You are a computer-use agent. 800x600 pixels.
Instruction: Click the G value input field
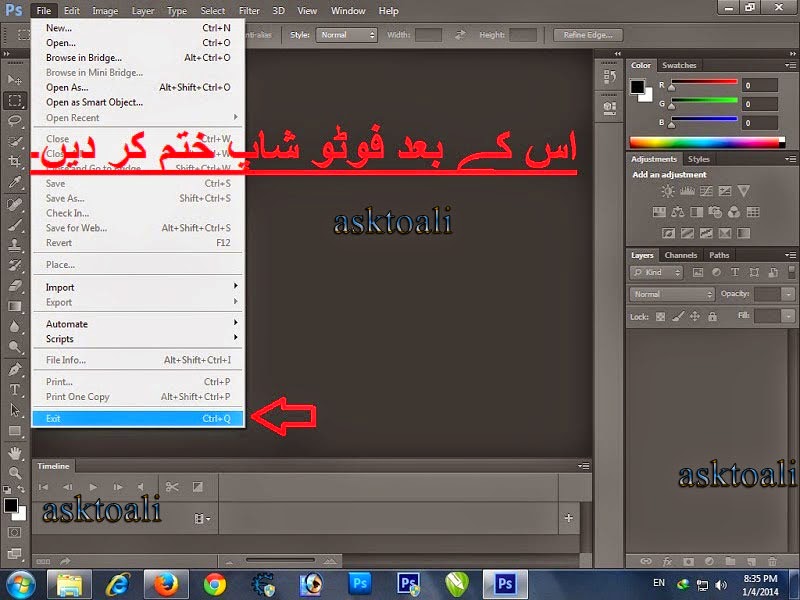pos(760,104)
